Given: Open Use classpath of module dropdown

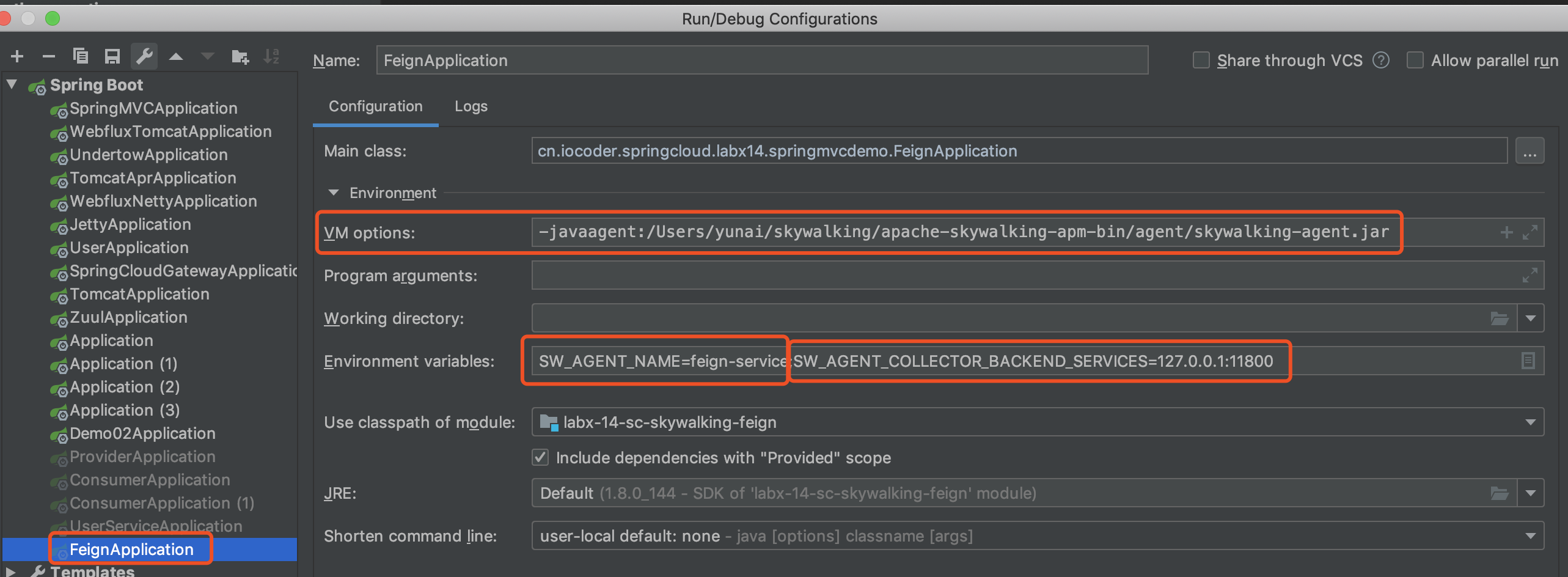Looking at the screenshot, I should [1530, 422].
